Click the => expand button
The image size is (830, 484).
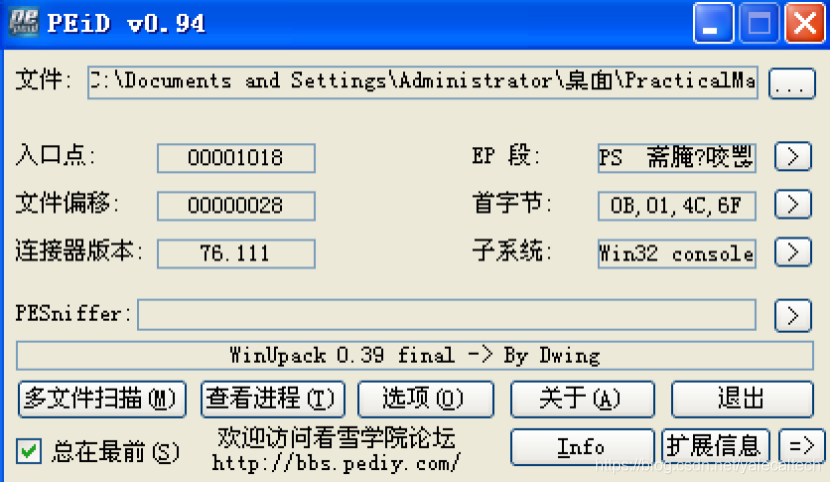click(801, 446)
